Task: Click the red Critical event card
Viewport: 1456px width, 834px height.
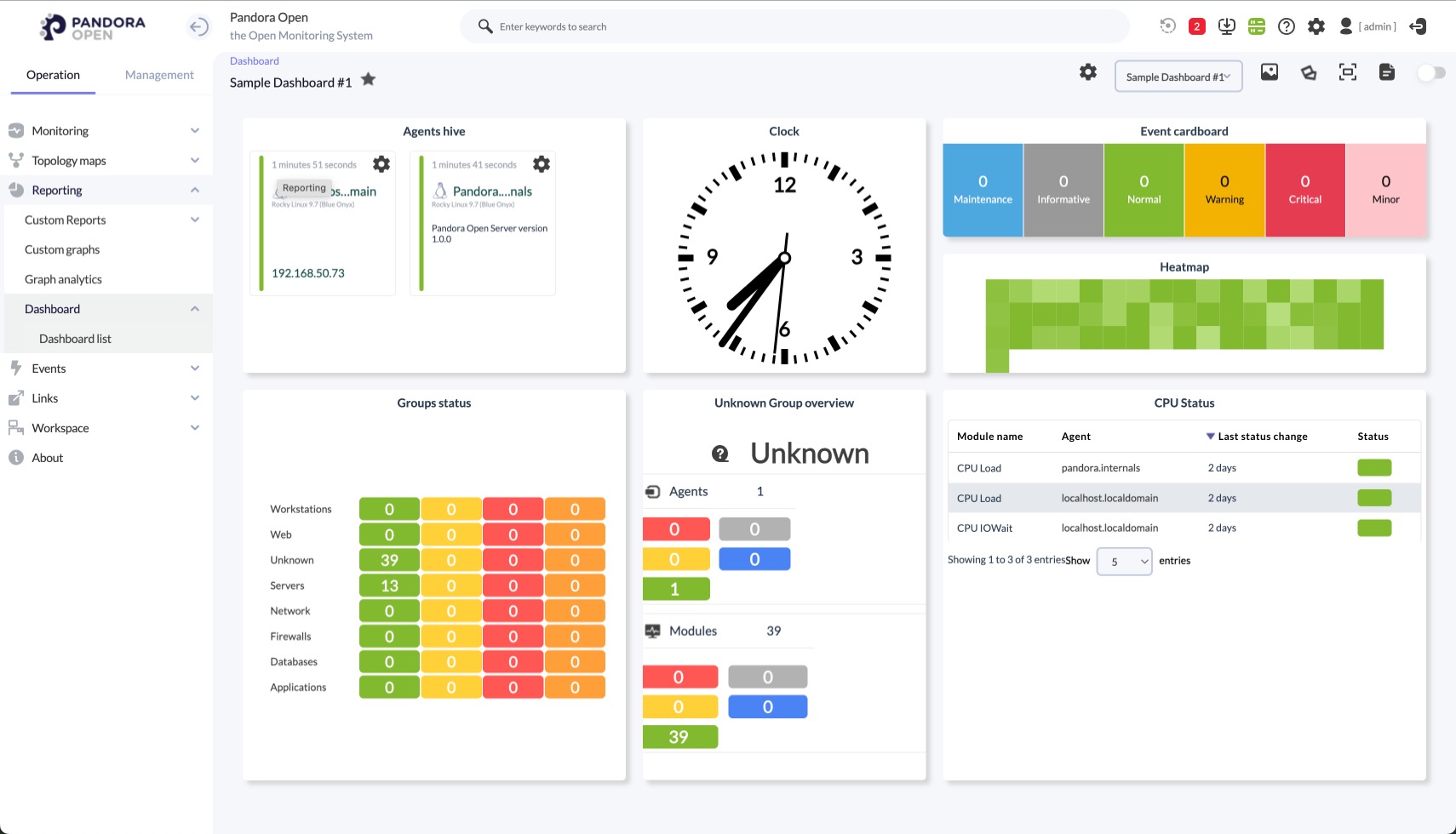Action: click(x=1304, y=190)
